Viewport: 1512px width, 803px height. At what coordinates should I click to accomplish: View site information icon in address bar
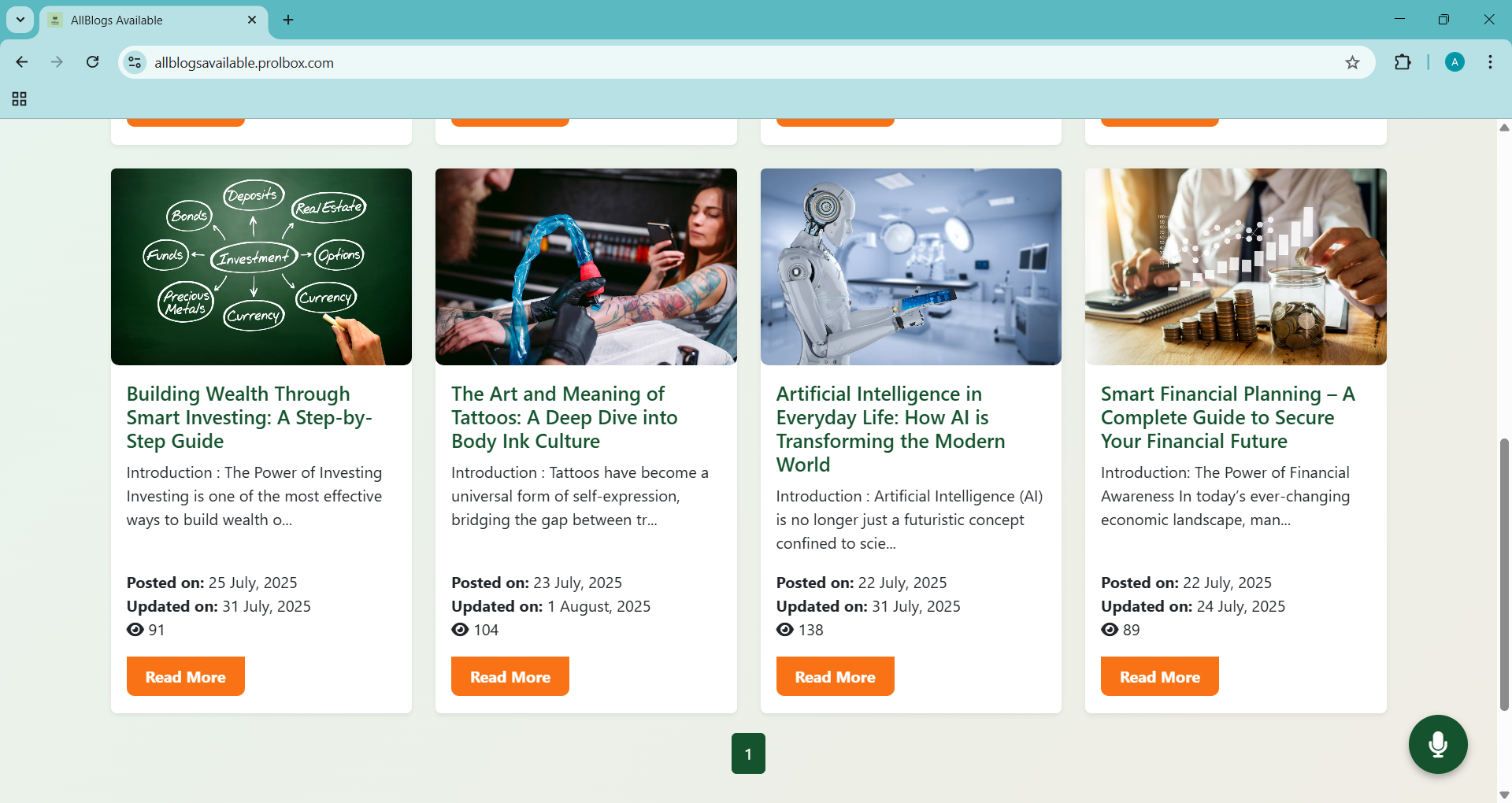(x=135, y=63)
